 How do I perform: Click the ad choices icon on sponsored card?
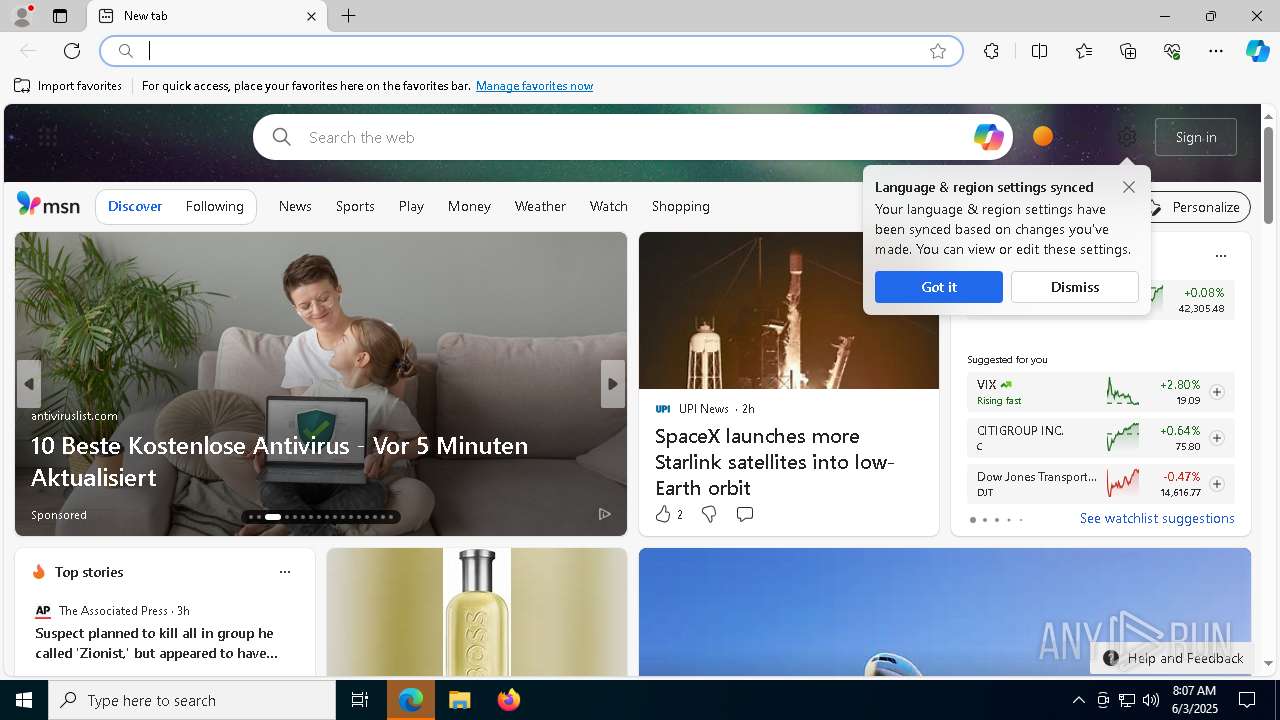pos(604,514)
